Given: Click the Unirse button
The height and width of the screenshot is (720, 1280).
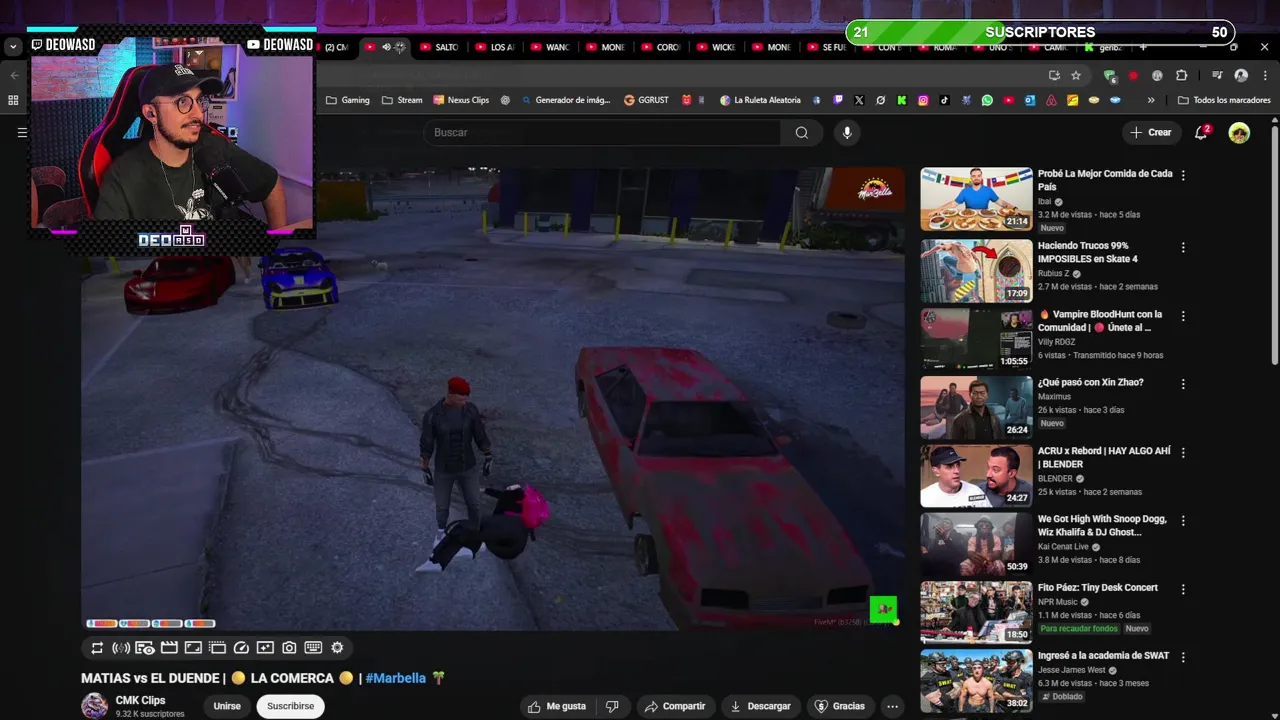Looking at the screenshot, I should [x=227, y=706].
